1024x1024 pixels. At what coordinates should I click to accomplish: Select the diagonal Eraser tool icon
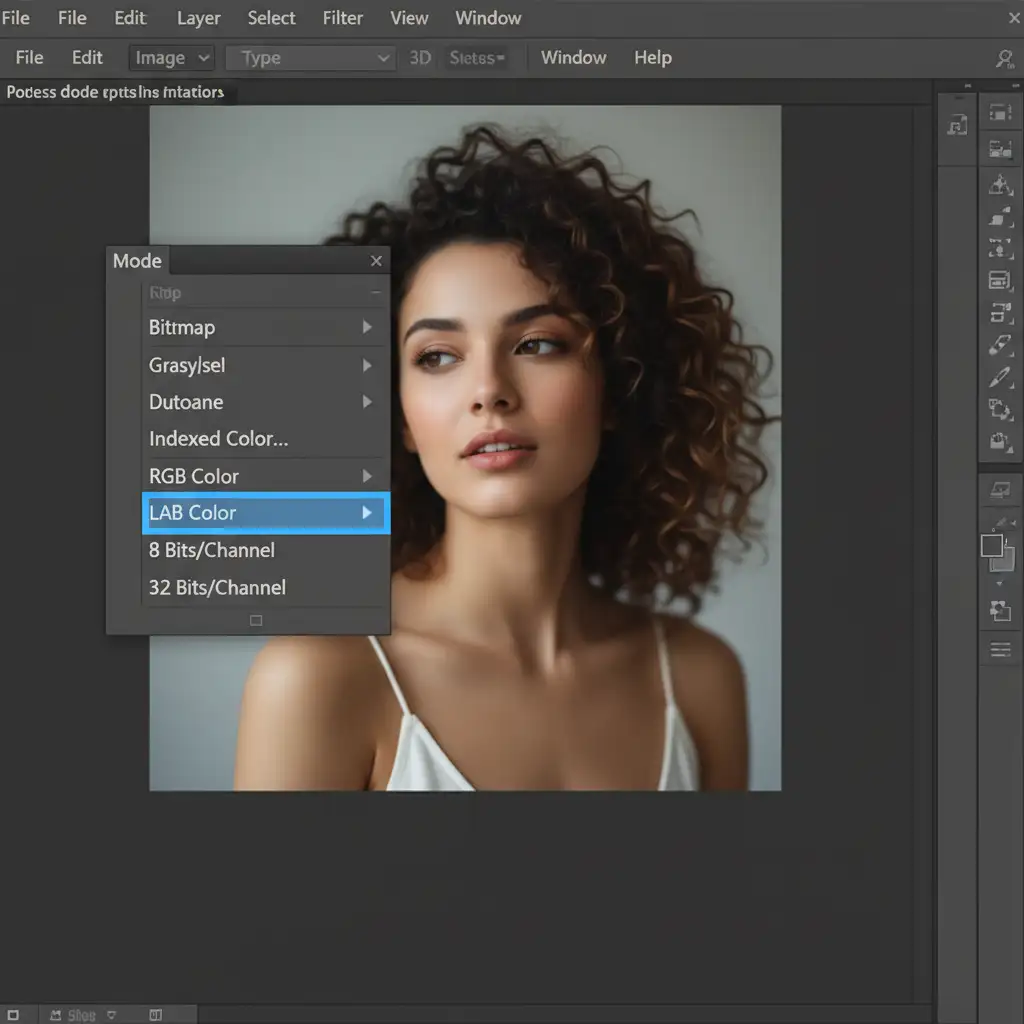click(x=1000, y=345)
